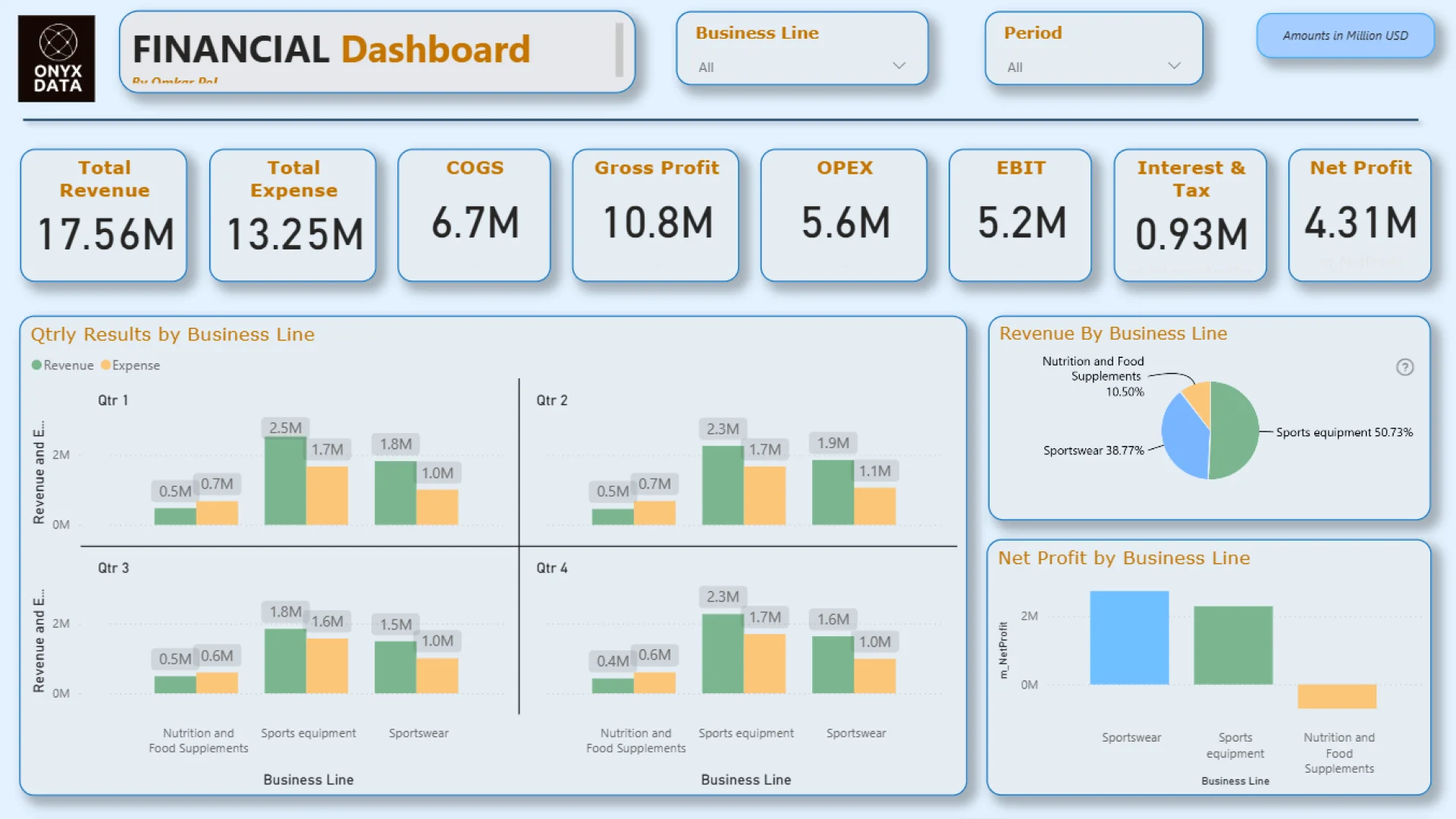Select Qtr 4 Sports equipment revenue bar (2.3M)
The width and height of the screenshot is (1456, 819).
pos(723,654)
